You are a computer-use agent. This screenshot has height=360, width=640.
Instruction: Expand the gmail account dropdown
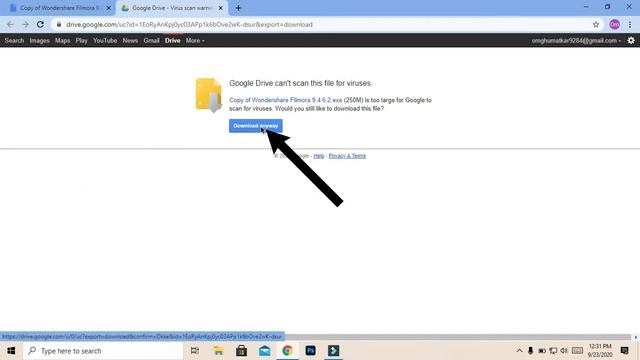(x=576, y=40)
